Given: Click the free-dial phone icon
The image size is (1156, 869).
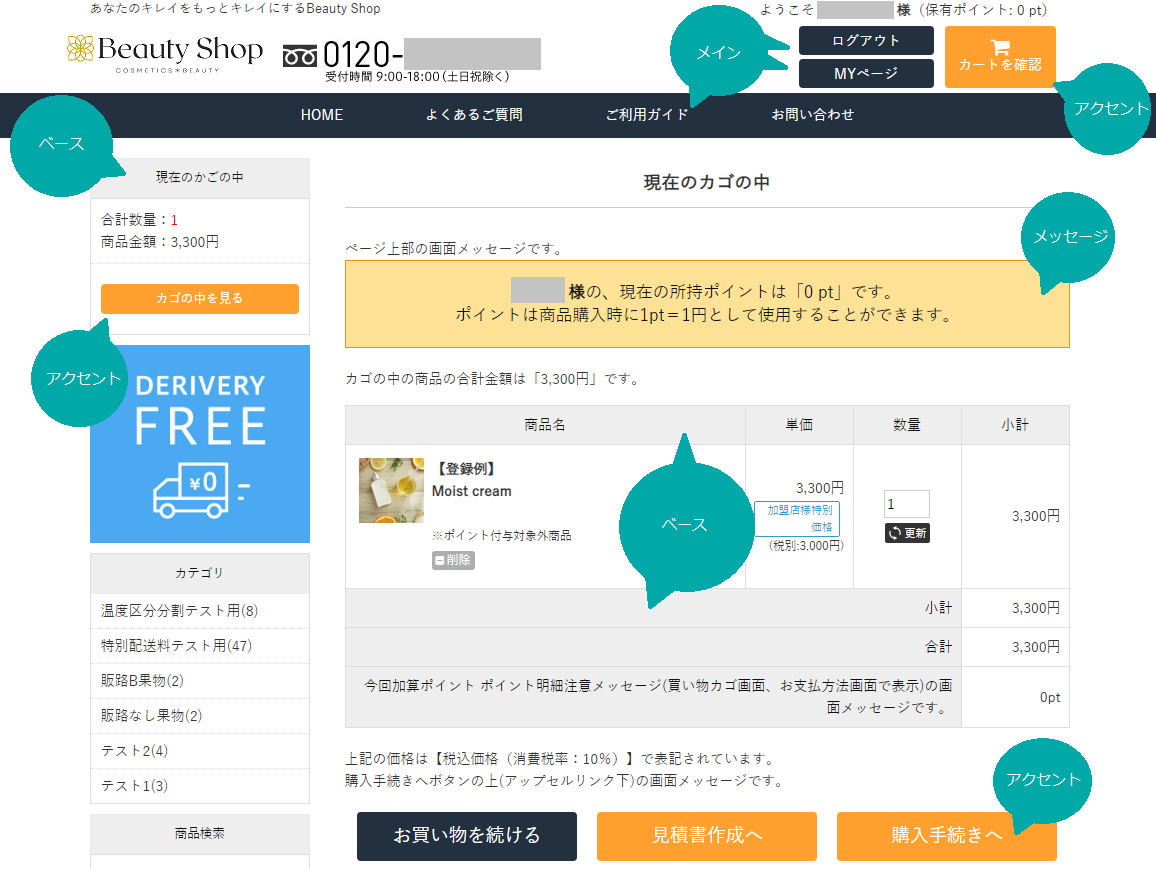Looking at the screenshot, I should (x=300, y=56).
